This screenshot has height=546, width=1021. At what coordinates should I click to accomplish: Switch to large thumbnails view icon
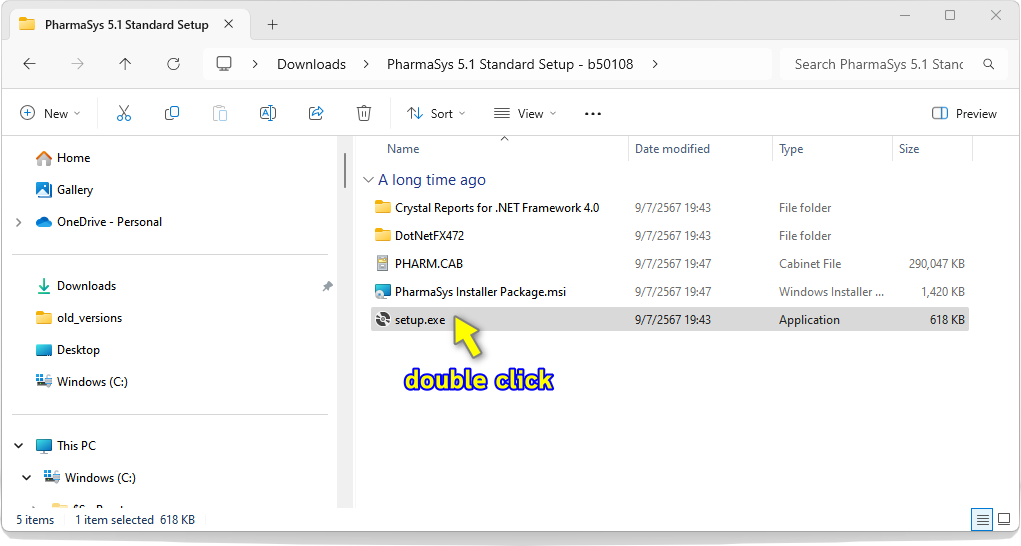pyautogui.click(x=1005, y=519)
